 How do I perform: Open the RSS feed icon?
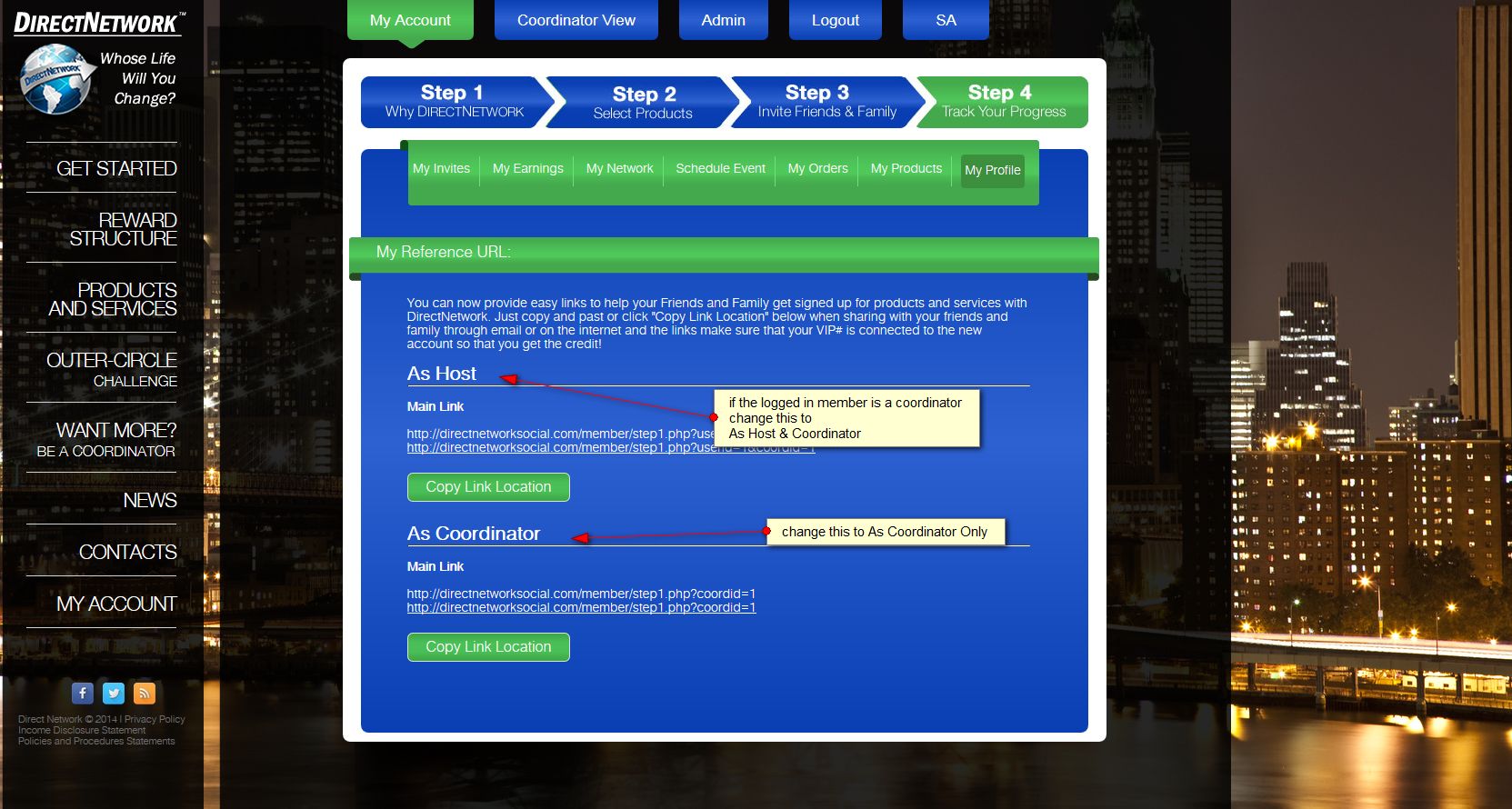click(145, 693)
